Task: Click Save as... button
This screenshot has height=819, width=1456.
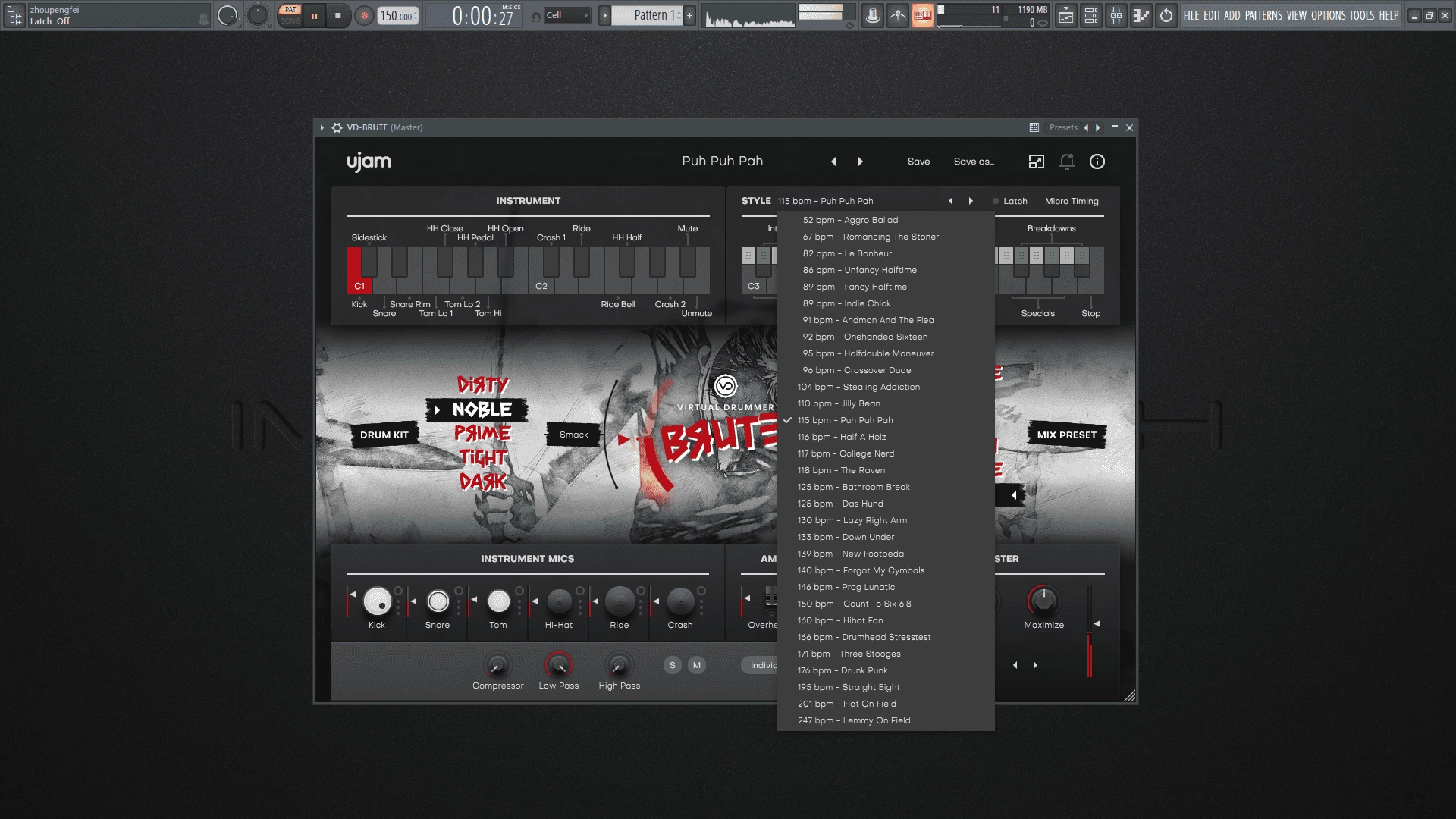Action: (x=974, y=162)
